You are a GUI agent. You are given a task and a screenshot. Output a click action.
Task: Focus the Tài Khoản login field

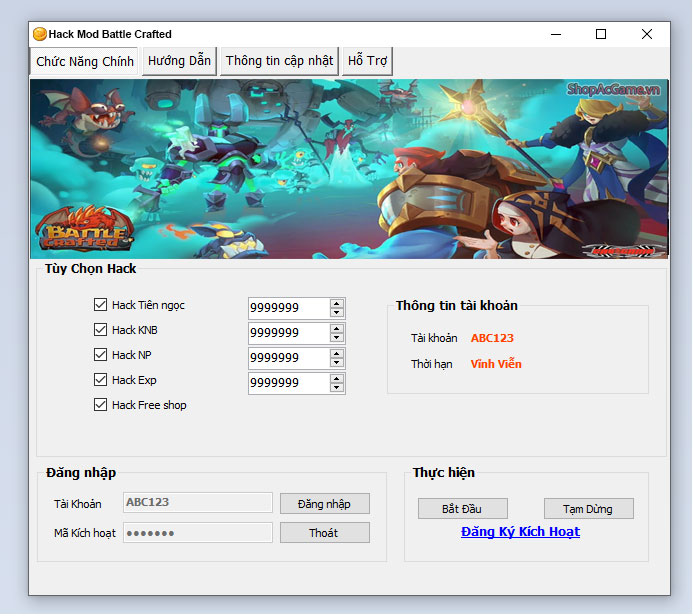198,502
